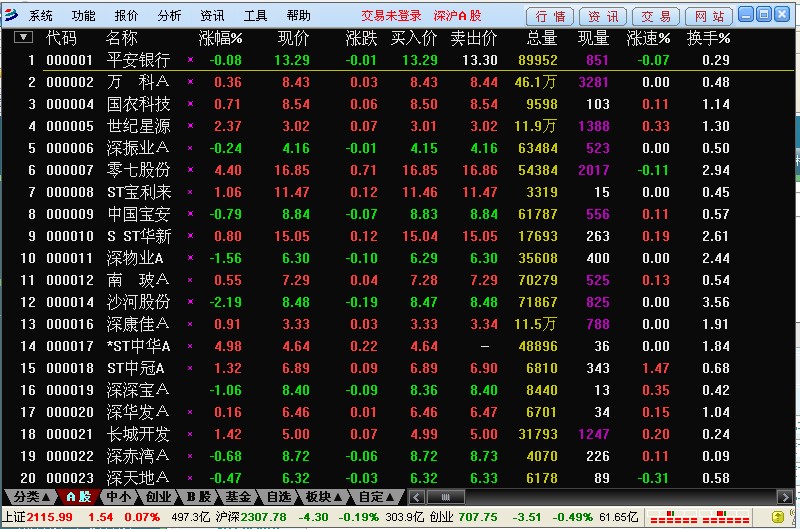Viewport: 800px width, 529px height.
Task: Switch to the 中小 tab
Action: pos(118,497)
